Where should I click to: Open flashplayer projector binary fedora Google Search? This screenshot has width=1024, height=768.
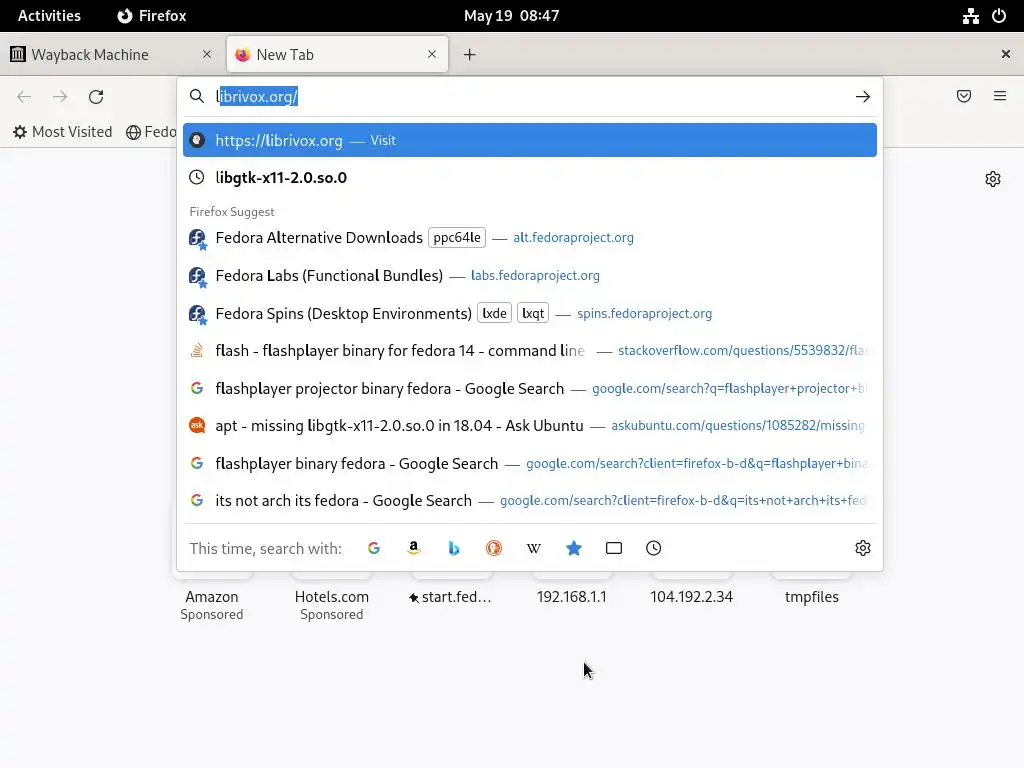(530, 389)
